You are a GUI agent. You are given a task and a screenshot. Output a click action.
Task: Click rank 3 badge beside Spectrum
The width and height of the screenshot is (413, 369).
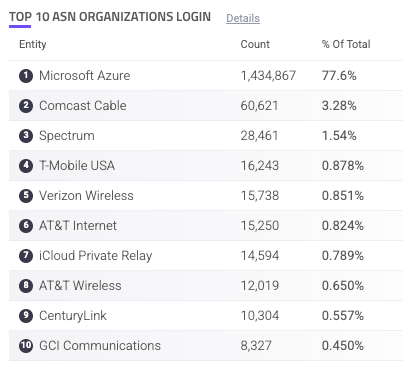26,136
